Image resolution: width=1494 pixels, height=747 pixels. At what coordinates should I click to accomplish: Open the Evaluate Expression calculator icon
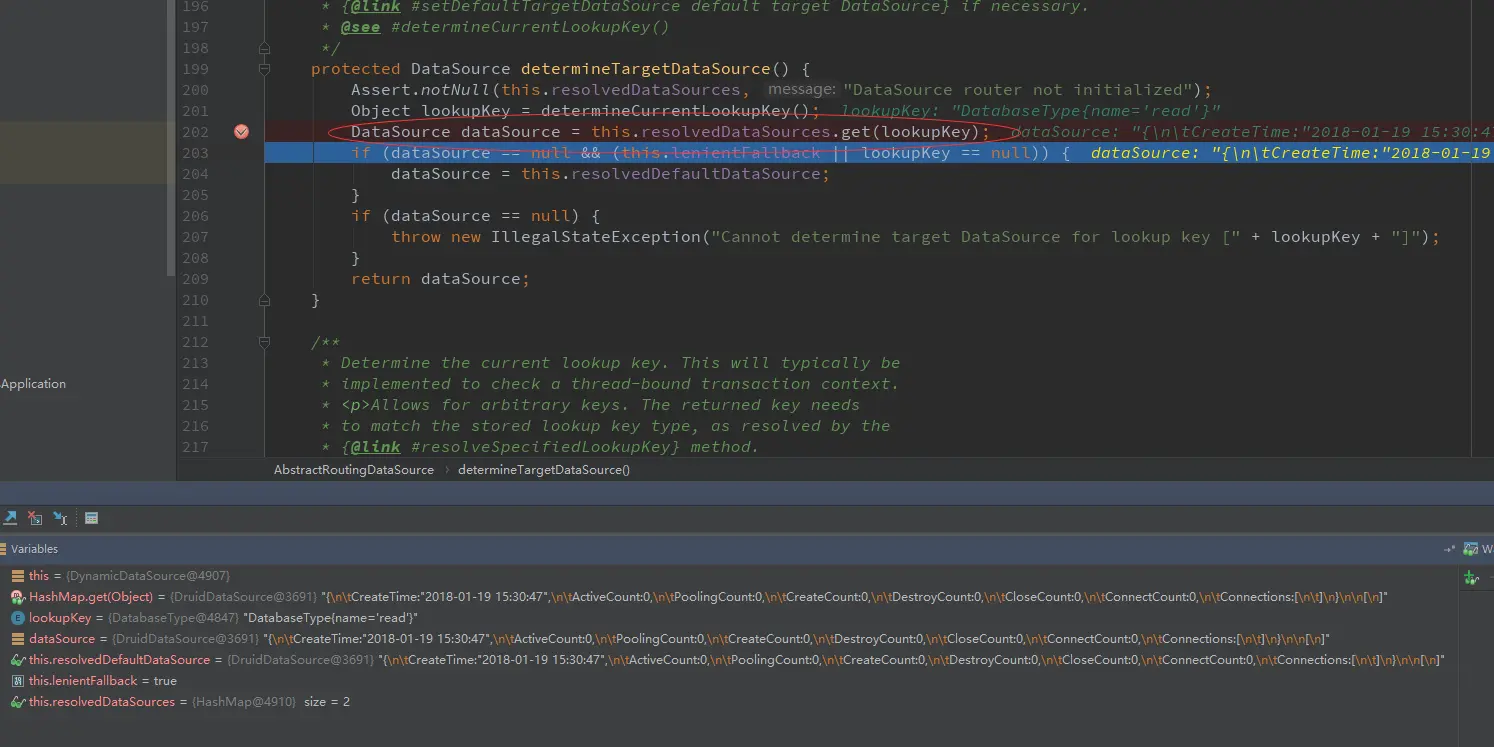pyautogui.click(x=91, y=518)
